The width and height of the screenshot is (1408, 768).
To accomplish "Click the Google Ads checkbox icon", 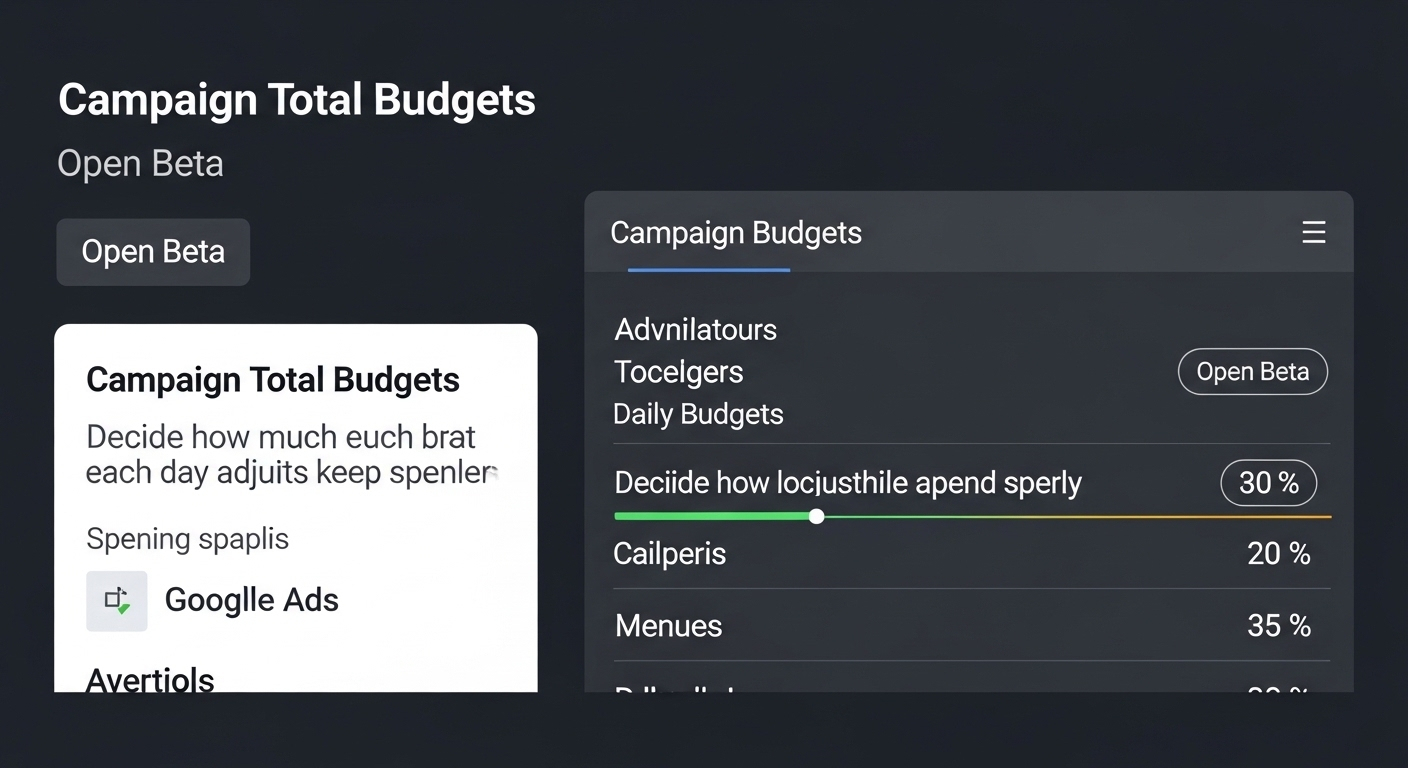I will [117, 600].
